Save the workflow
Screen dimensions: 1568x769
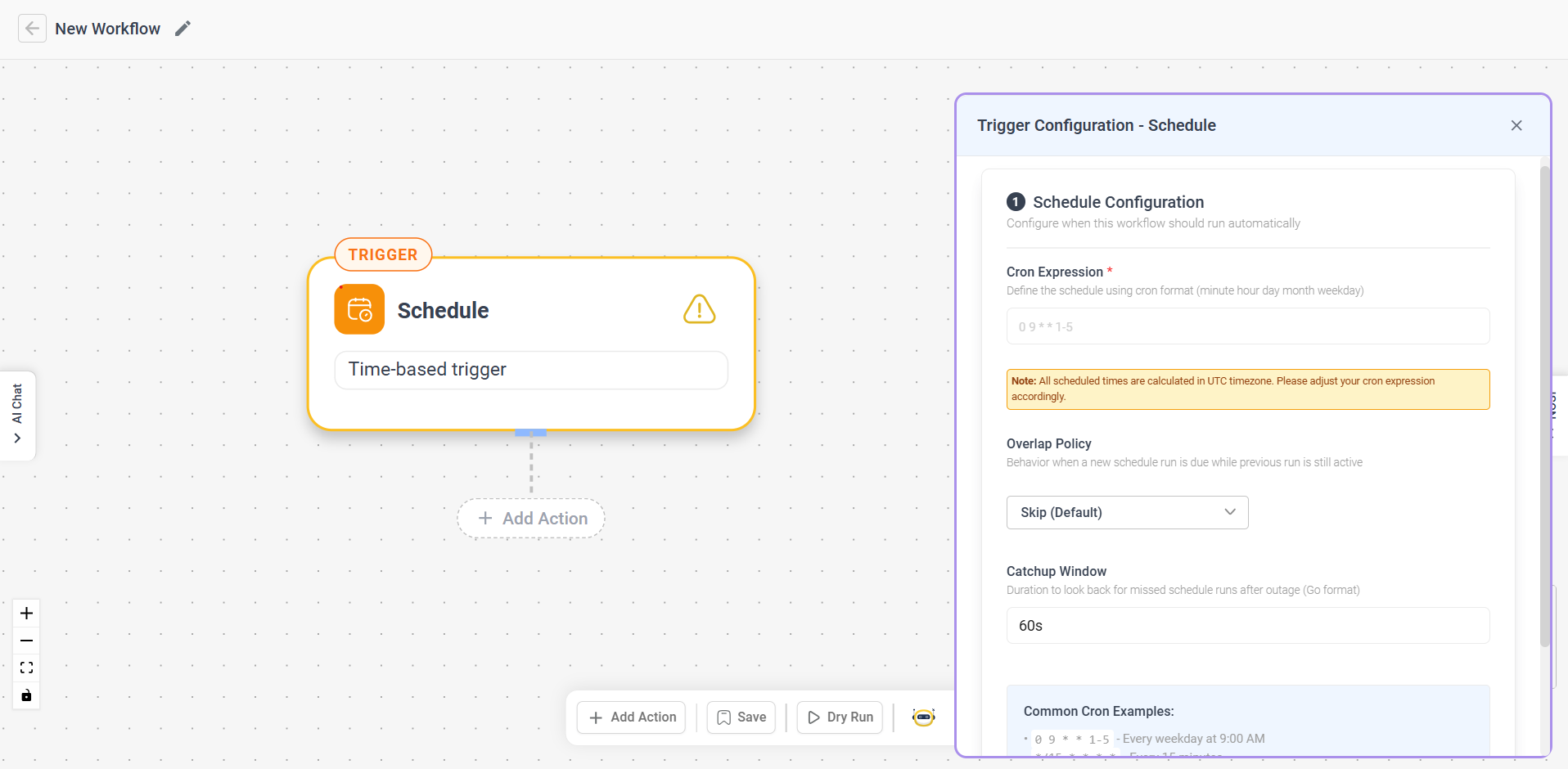(x=740, y=717)
